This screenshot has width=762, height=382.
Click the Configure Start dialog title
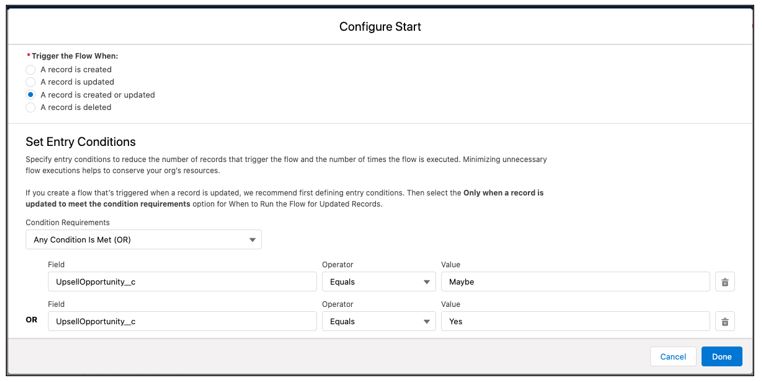[380, 27]
